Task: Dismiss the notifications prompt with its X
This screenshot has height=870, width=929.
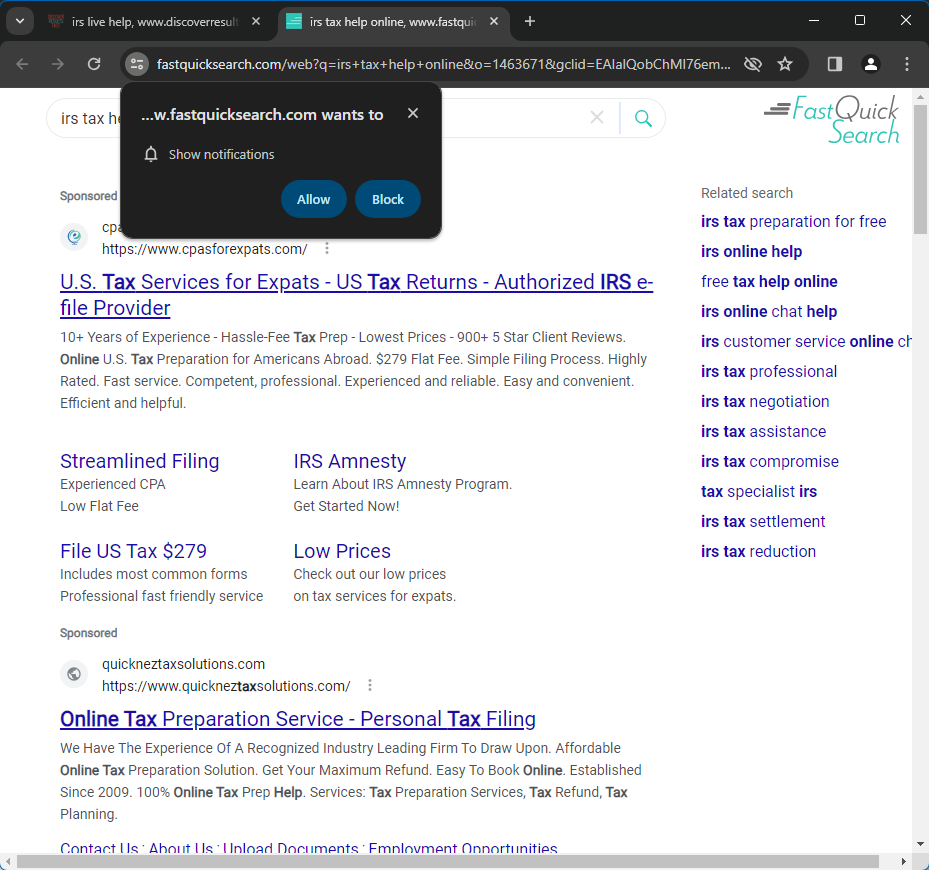Action: click(x=412, y=113)
